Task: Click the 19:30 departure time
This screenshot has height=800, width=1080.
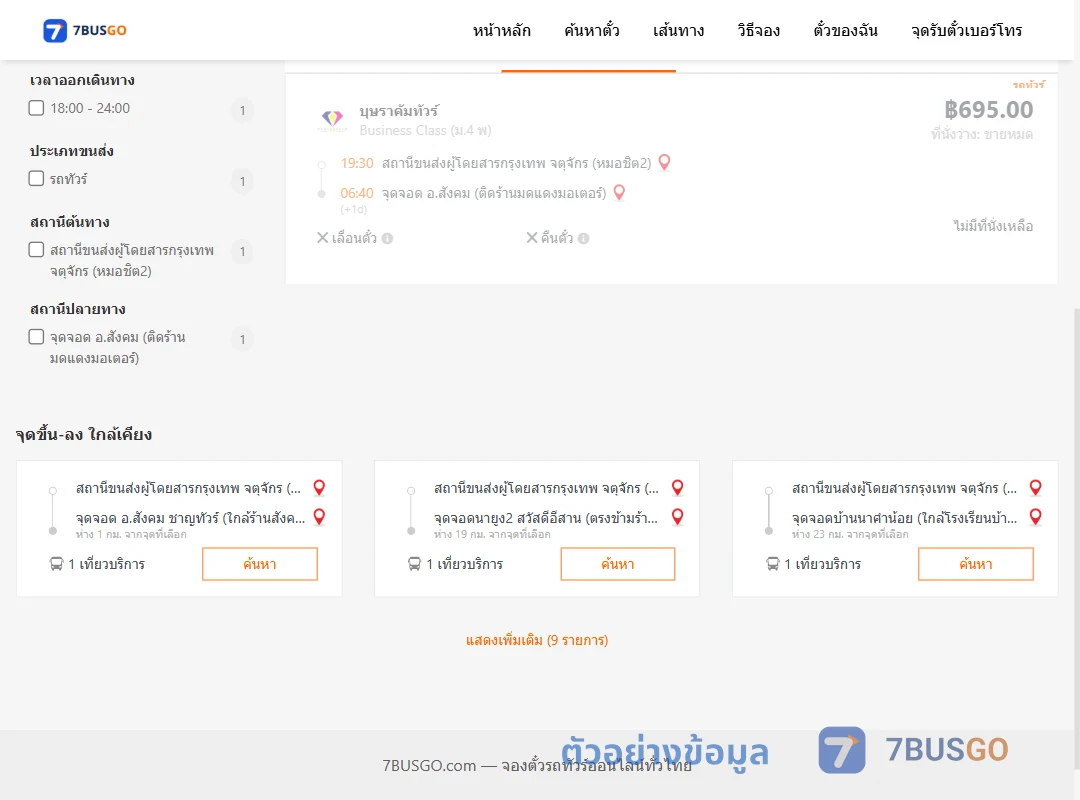Action: tap(357, 163)
